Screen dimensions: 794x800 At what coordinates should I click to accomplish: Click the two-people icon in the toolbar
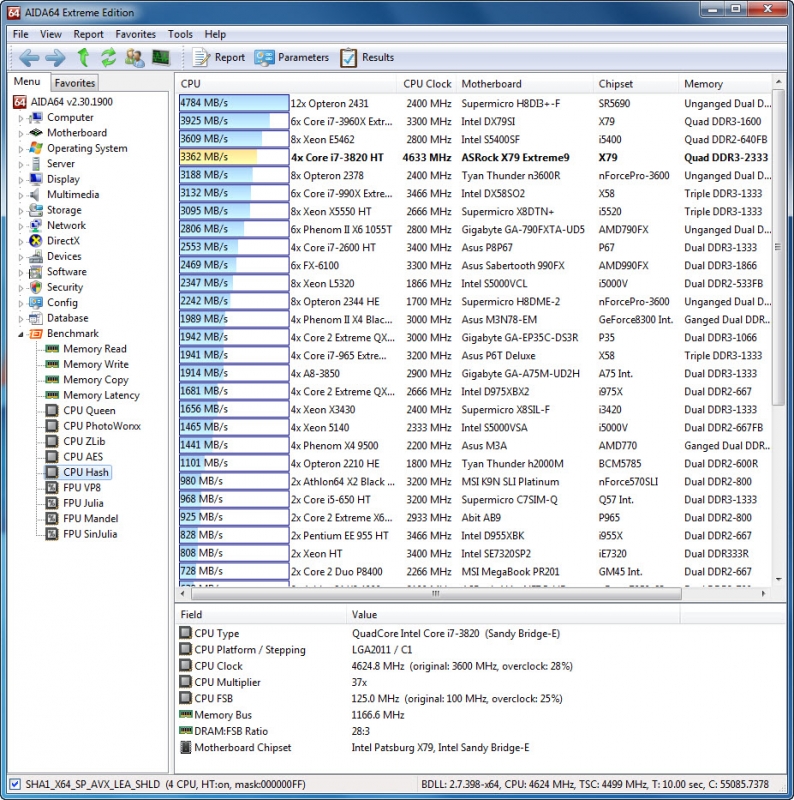tap(135, 58)
